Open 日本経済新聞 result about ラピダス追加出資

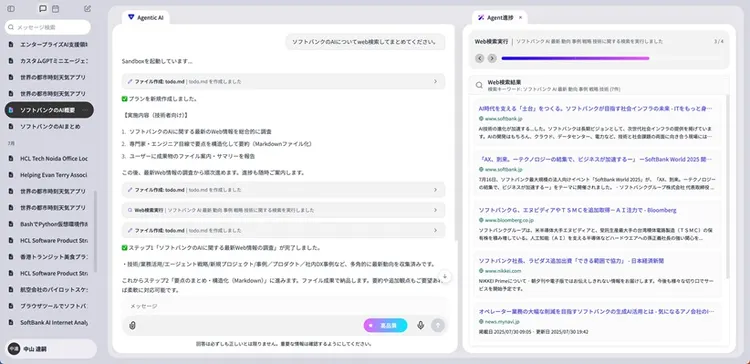571,261
